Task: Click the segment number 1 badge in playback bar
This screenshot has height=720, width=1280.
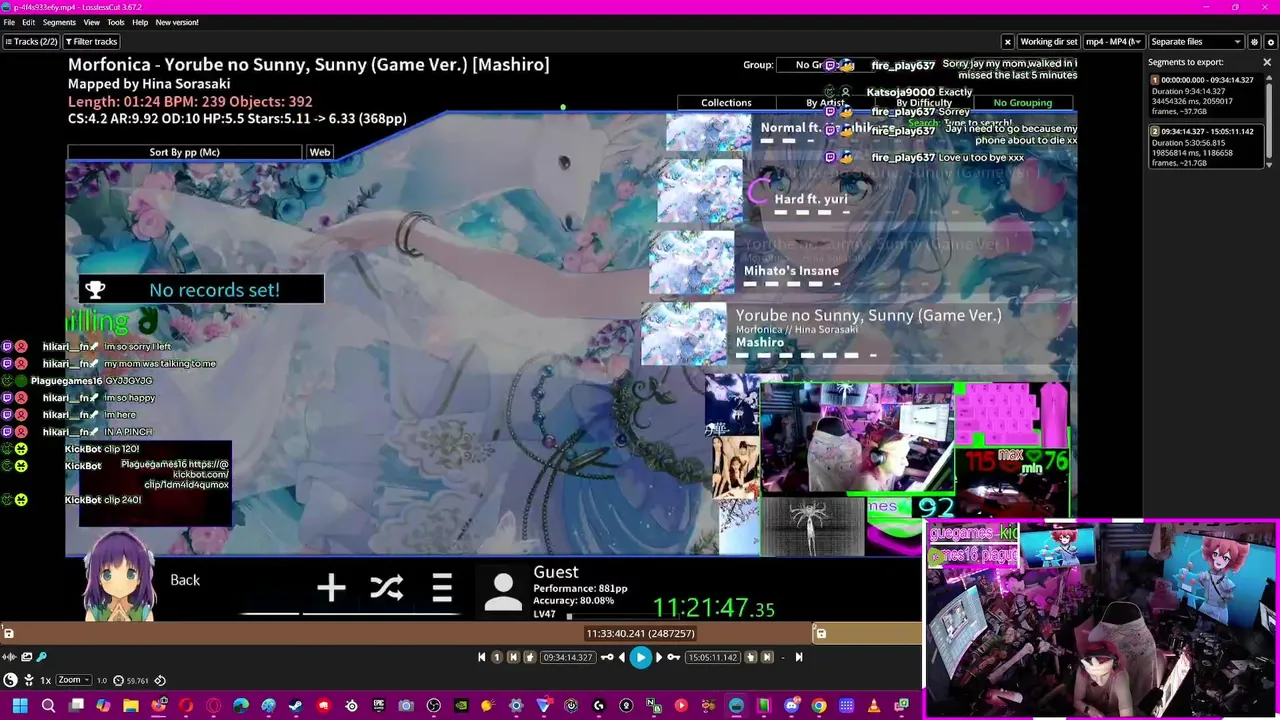Action: (497, 657)
